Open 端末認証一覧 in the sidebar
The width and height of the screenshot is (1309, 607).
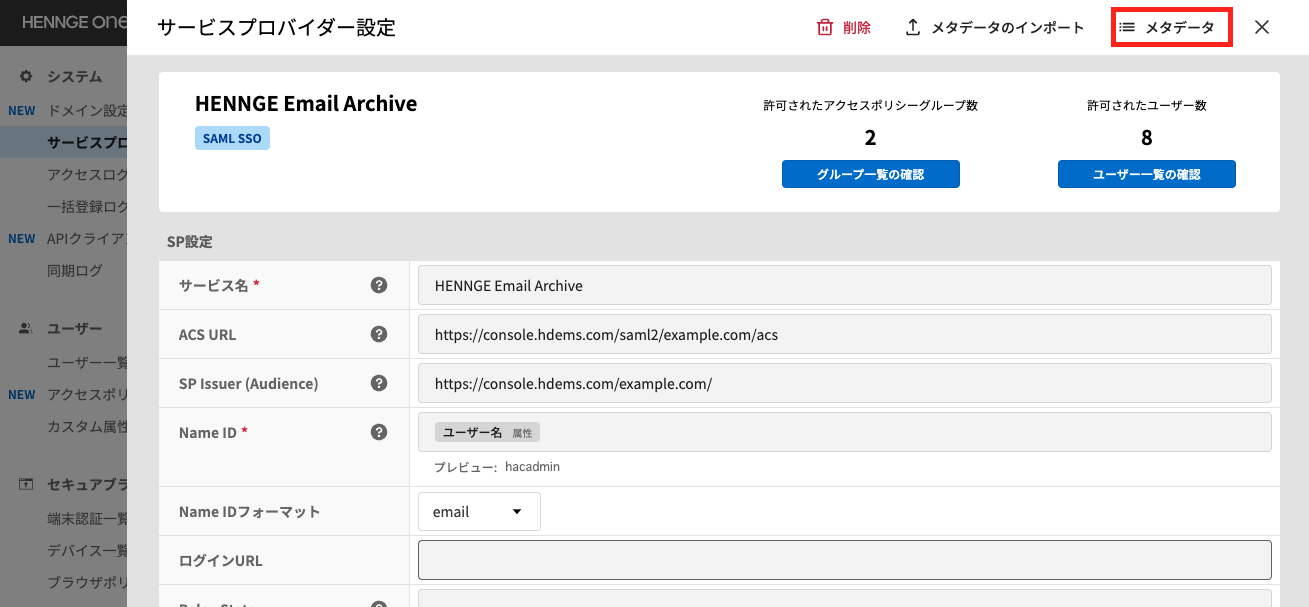[87, 518]
